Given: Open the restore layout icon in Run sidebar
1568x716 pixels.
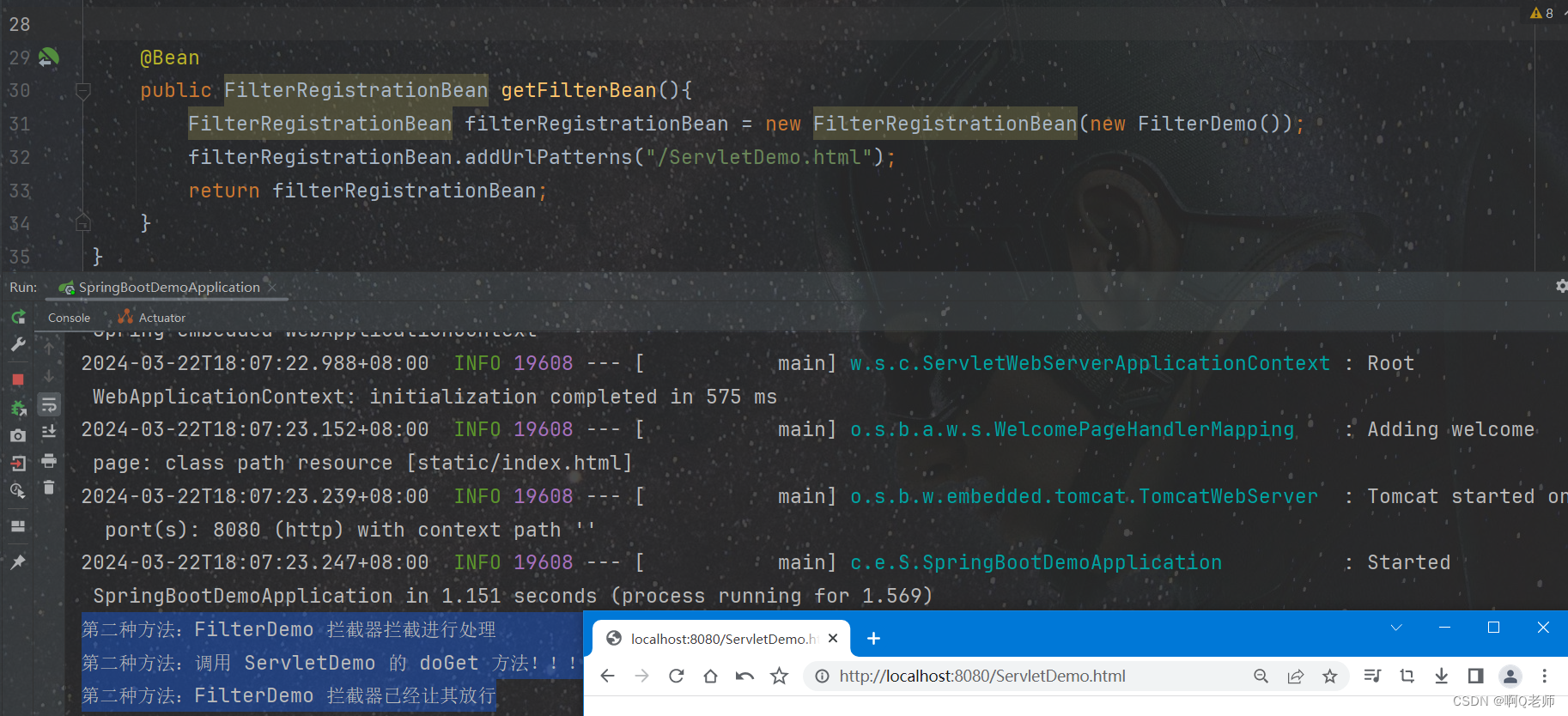Looking at the screenshot, I should point(18,526).
